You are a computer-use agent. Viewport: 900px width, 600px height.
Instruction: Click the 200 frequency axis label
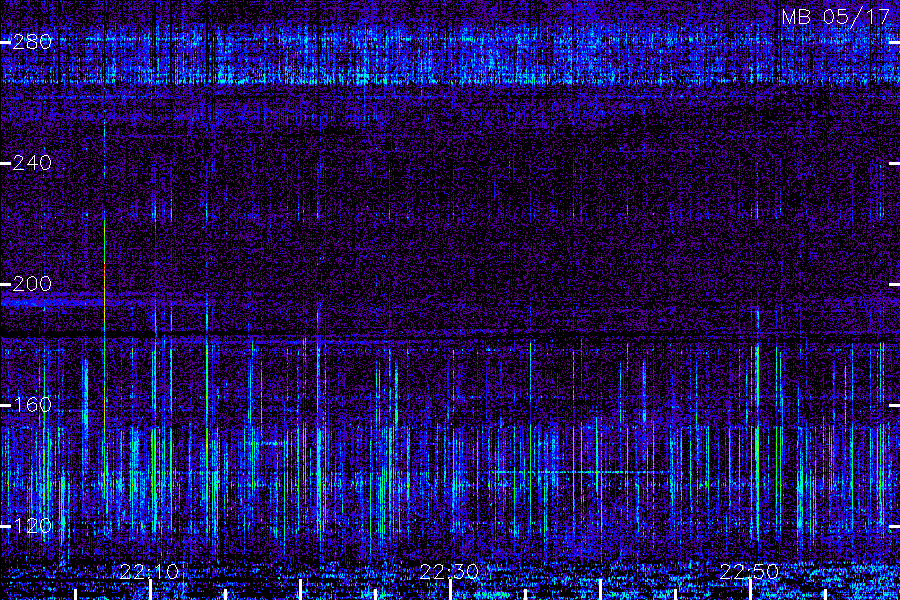(x=32, y=284)
